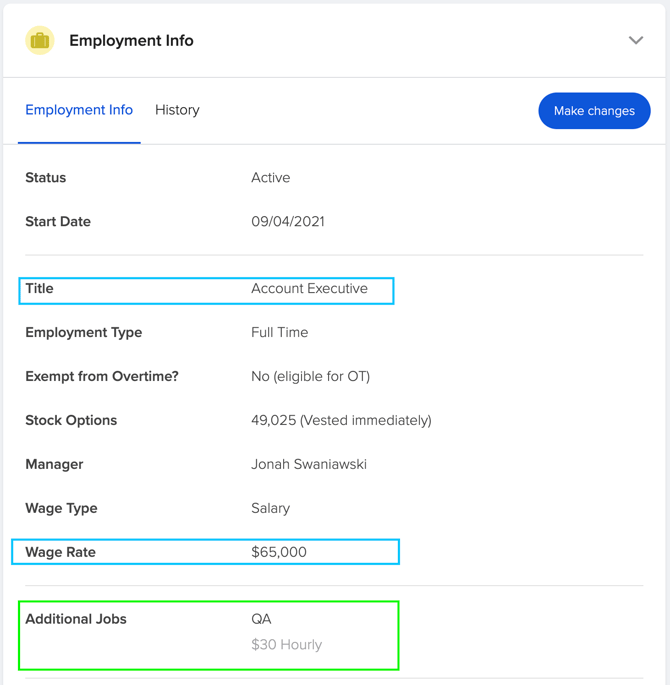Click the wage rate $65,000
Viewport: 670px width, 685px height.
point(279,552)
